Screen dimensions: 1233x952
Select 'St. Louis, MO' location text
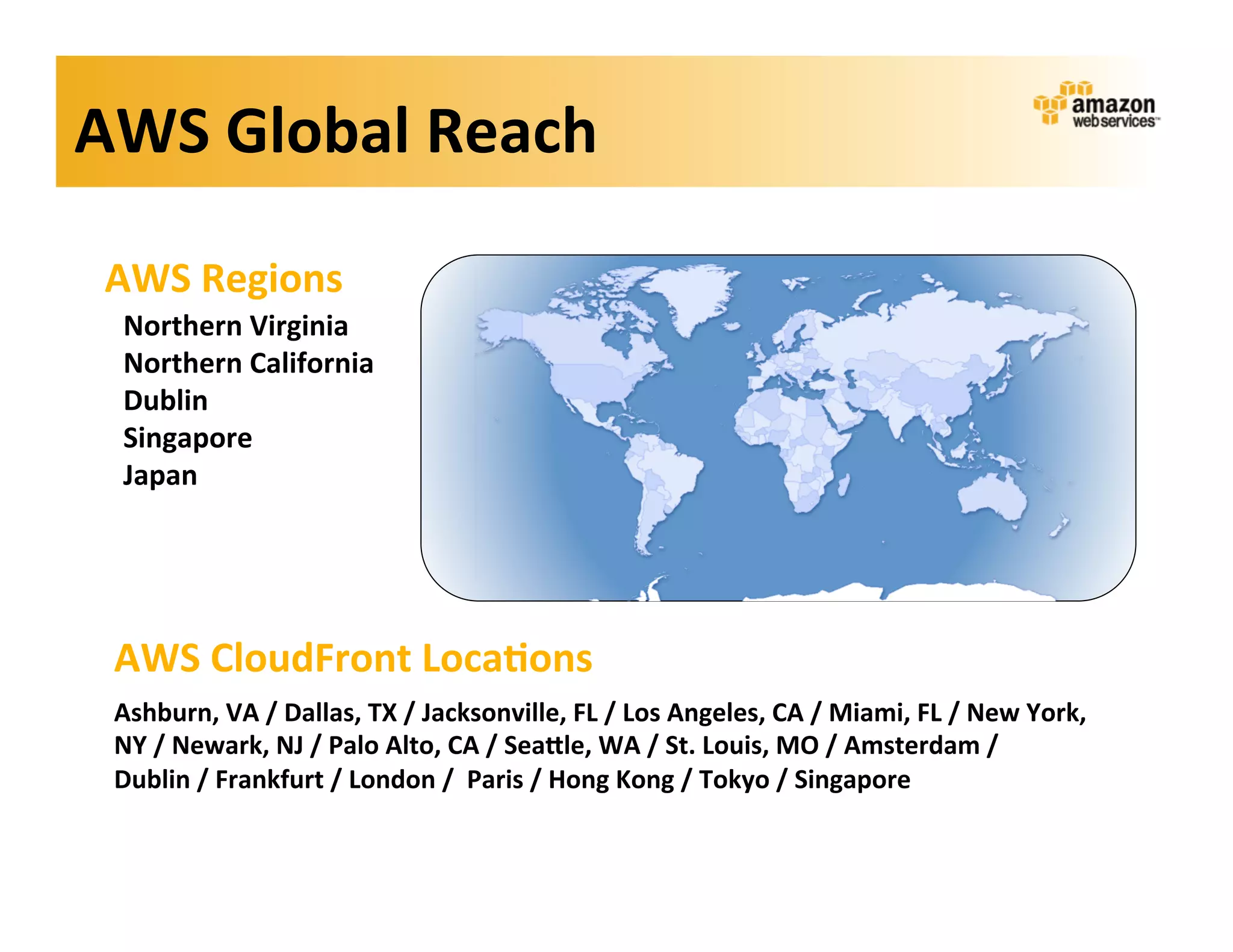pyautogui.click(x=742, y=746)
